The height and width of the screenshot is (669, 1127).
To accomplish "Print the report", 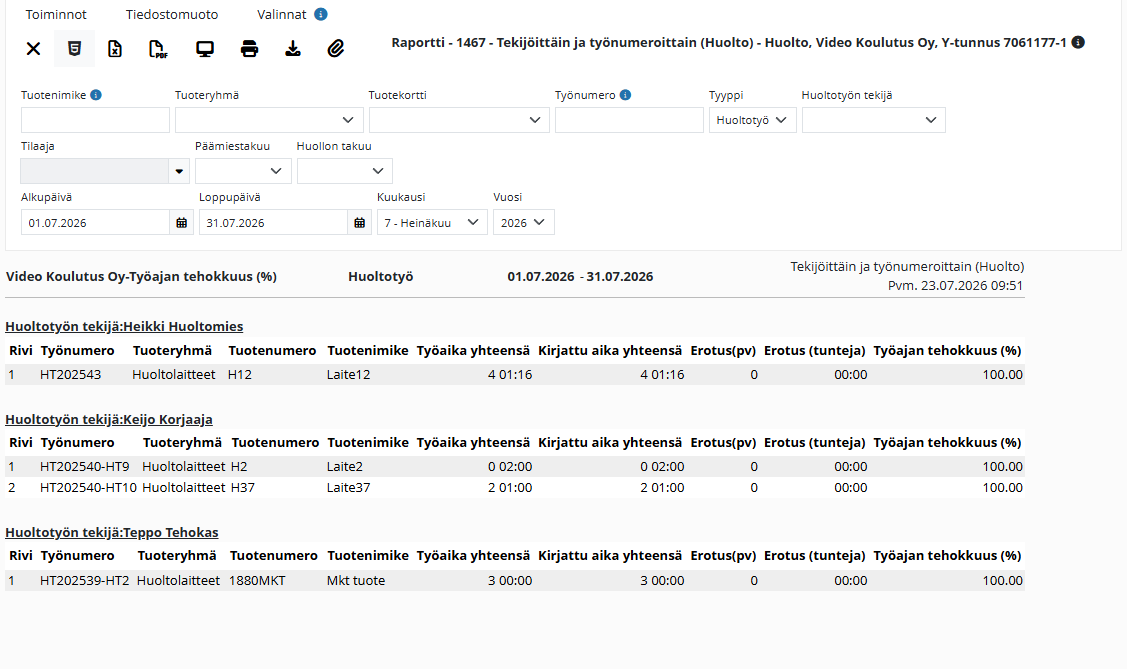I will tap(249, 49).
